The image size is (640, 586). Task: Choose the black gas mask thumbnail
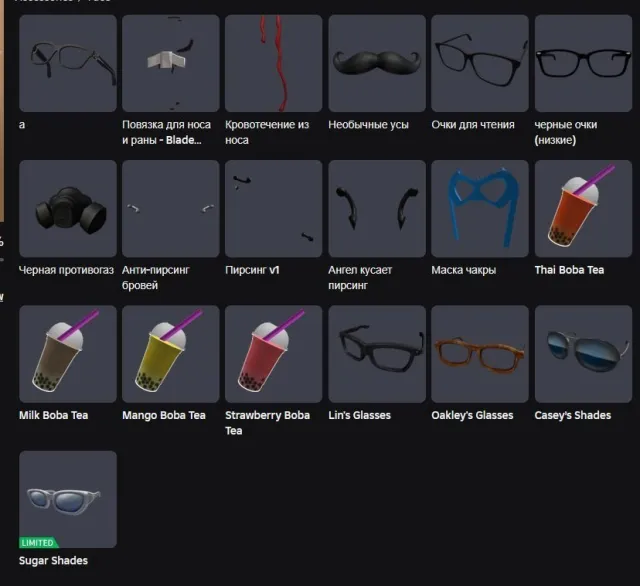pyautogui.click(x=68, y=209)
